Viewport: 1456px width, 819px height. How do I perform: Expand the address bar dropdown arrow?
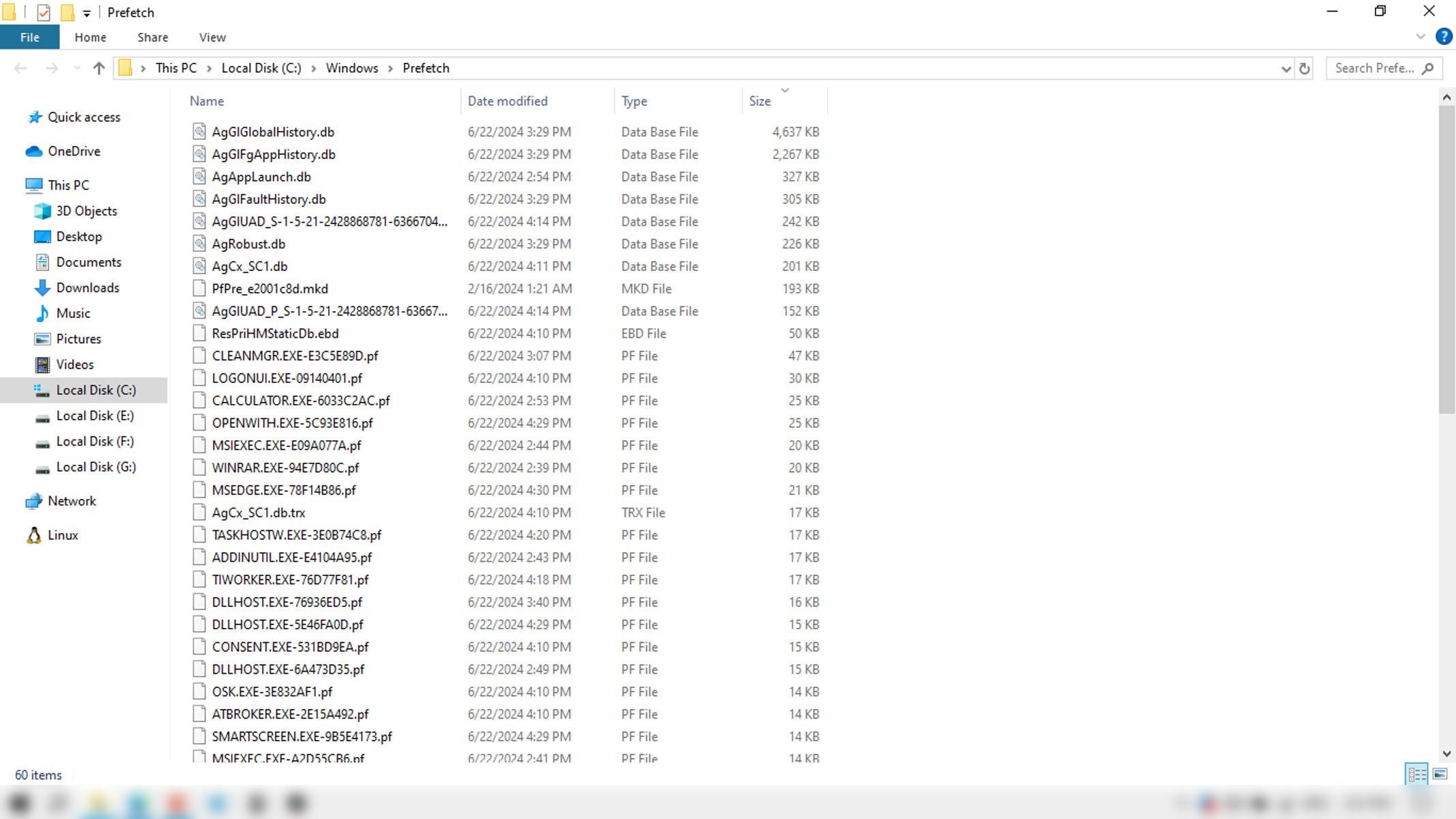(1286, 68)
